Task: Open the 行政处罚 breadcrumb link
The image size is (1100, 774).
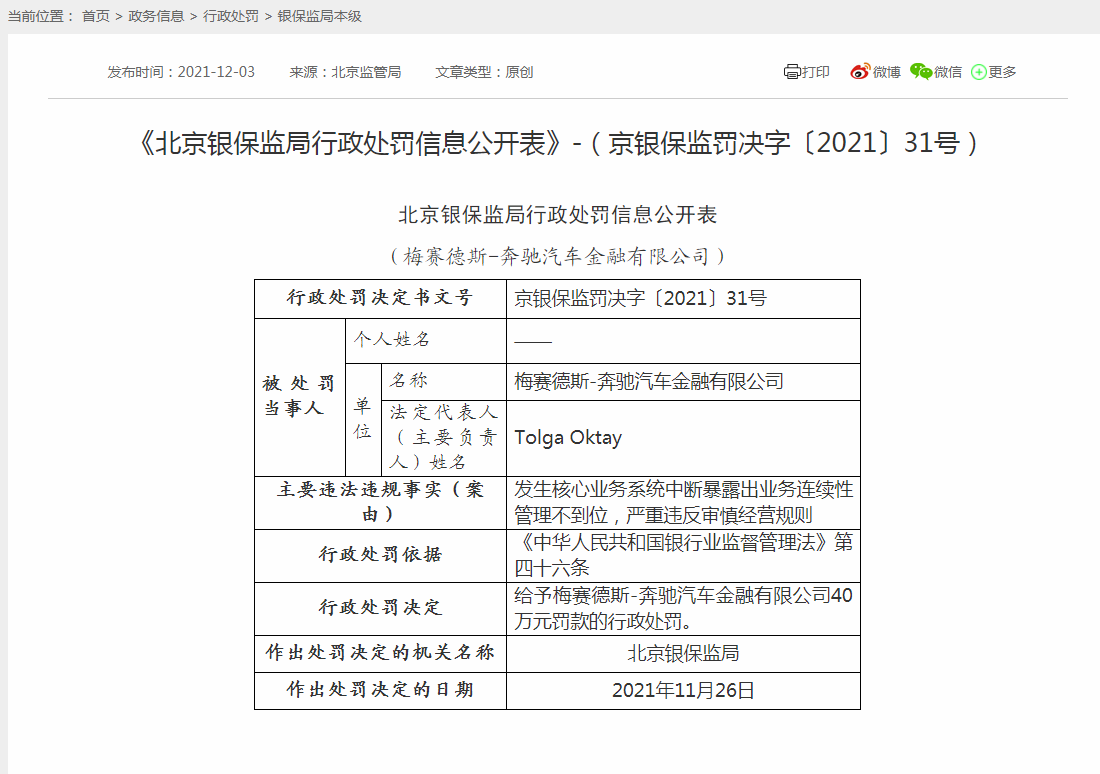Action: point(231,16)
